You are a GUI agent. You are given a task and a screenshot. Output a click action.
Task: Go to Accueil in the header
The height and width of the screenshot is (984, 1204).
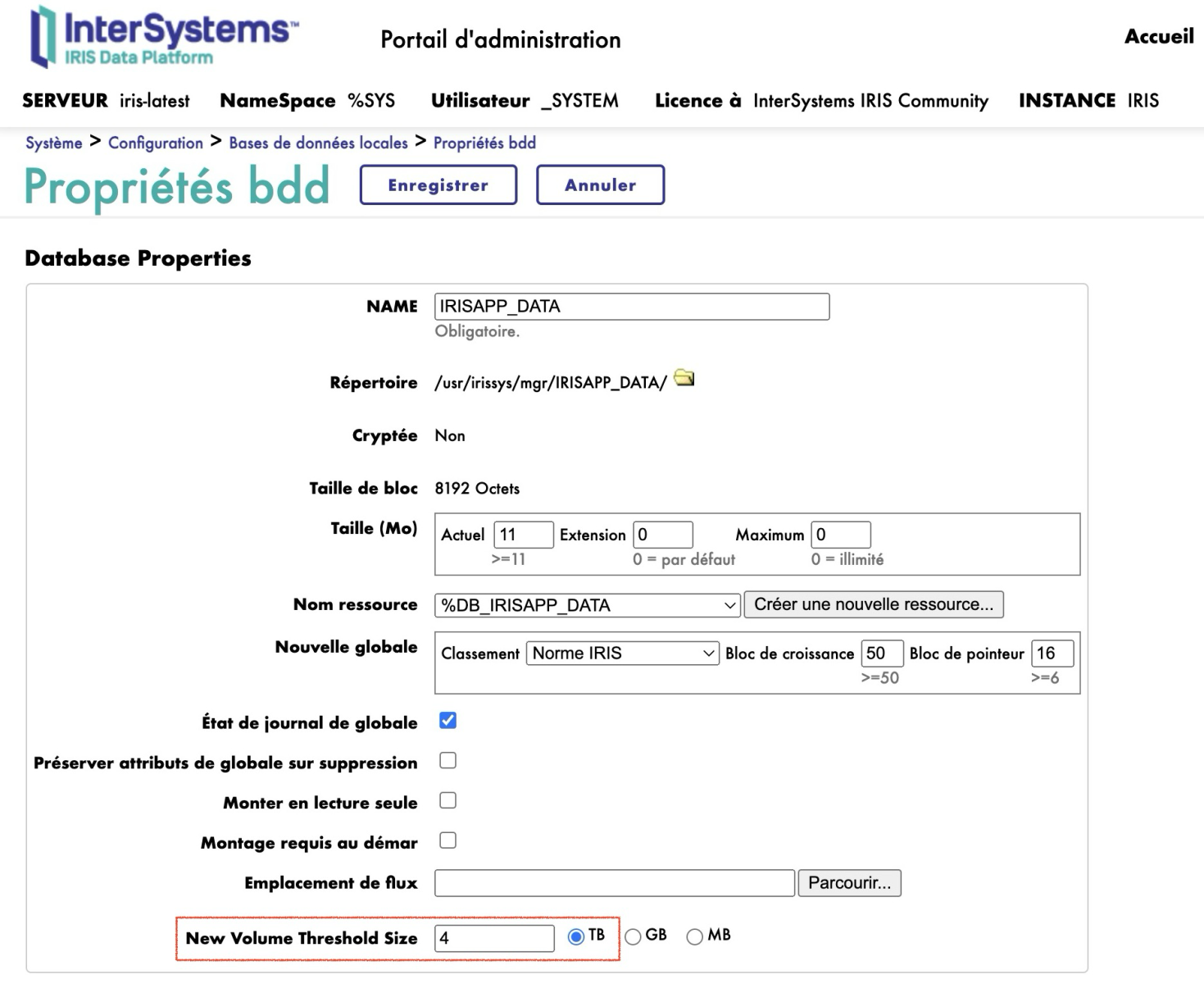click(1158, 37)
